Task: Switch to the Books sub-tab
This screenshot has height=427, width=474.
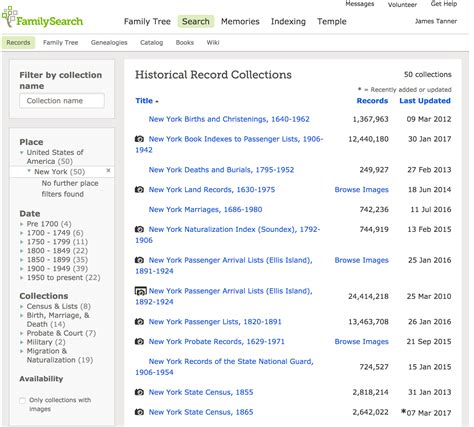Action: (x=185, y=43)
